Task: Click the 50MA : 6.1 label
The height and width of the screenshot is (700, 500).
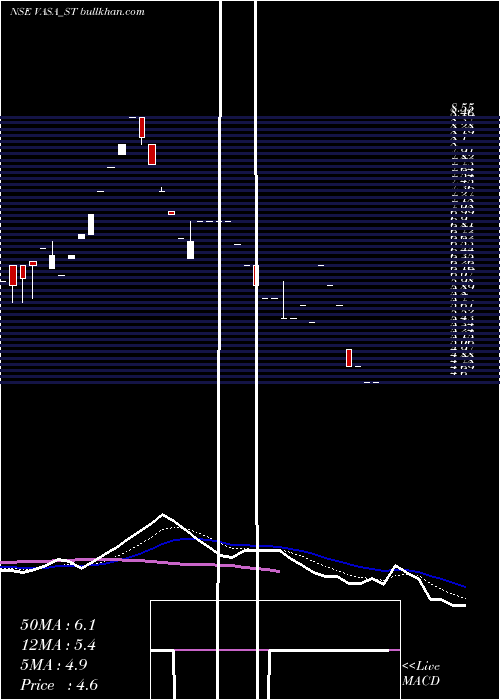Action: click(x=58, y=625)
